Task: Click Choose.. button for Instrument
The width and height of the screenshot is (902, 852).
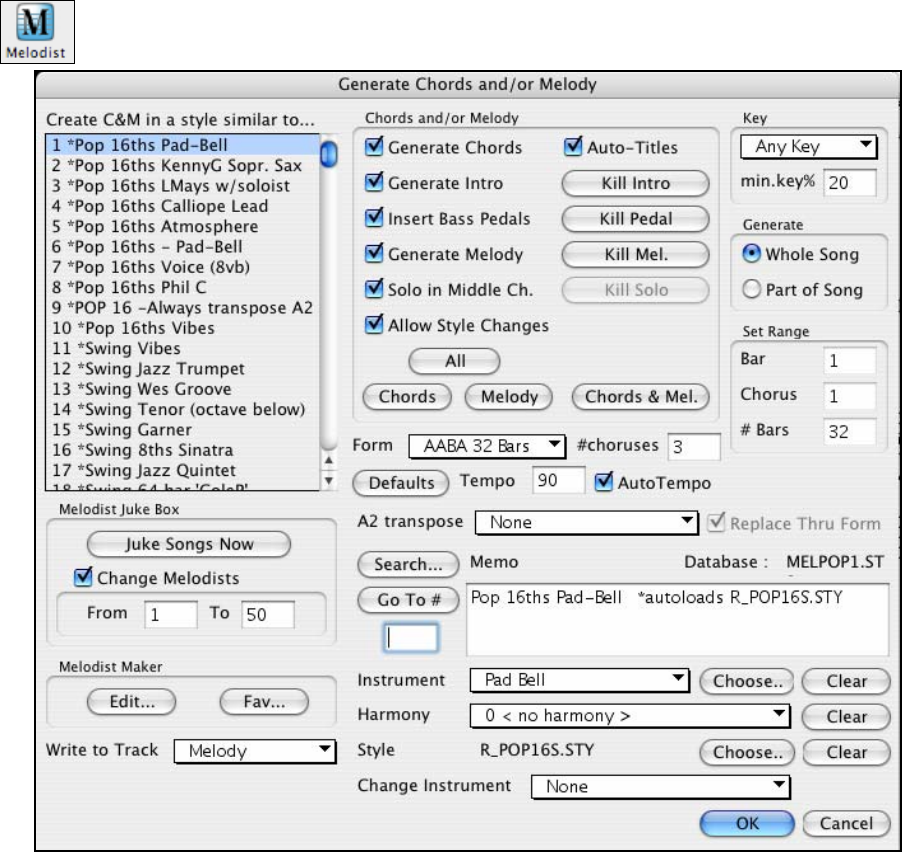Action: (x=747, y=681)
